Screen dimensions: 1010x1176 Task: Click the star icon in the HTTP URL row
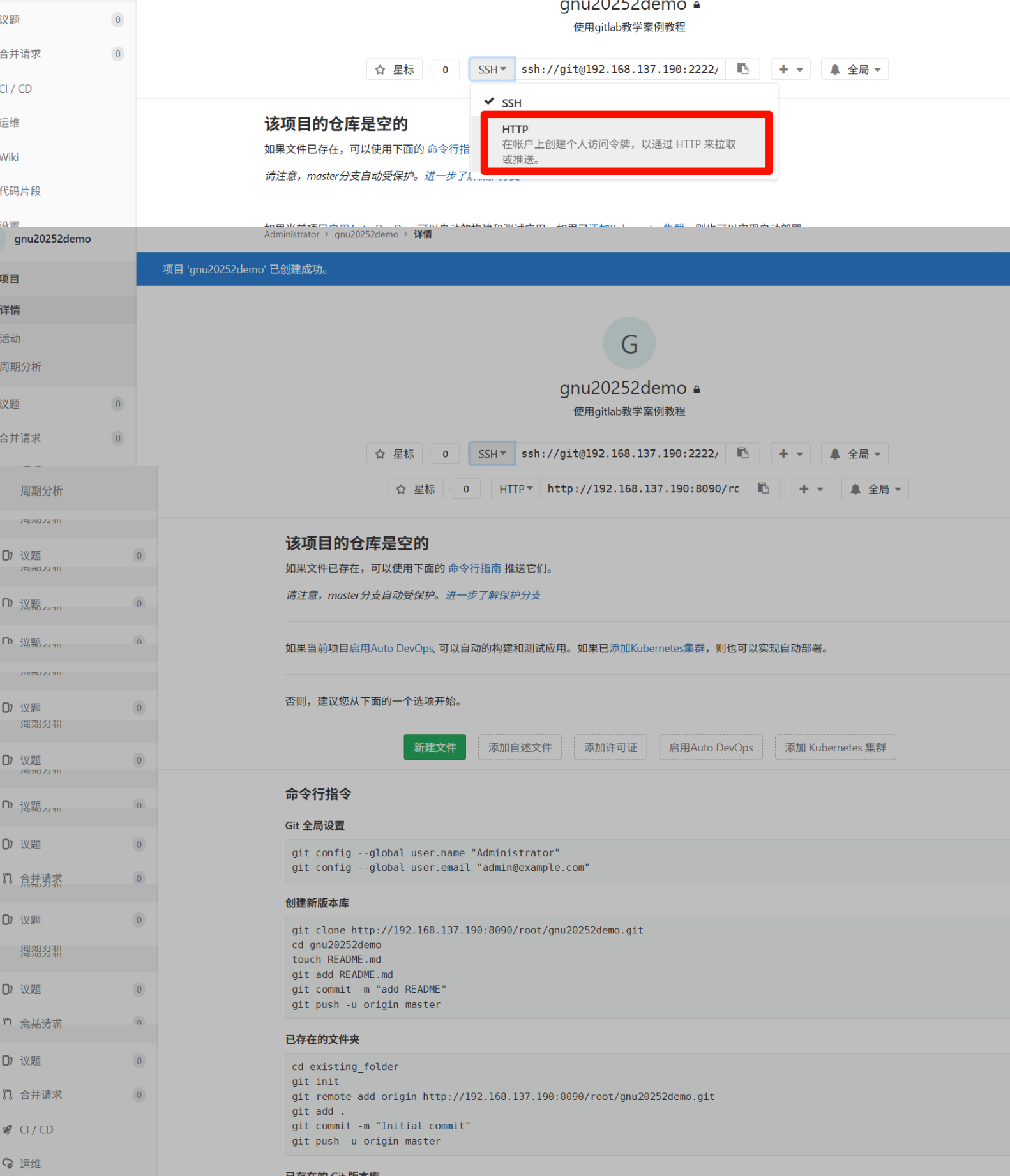coord(401,489)
